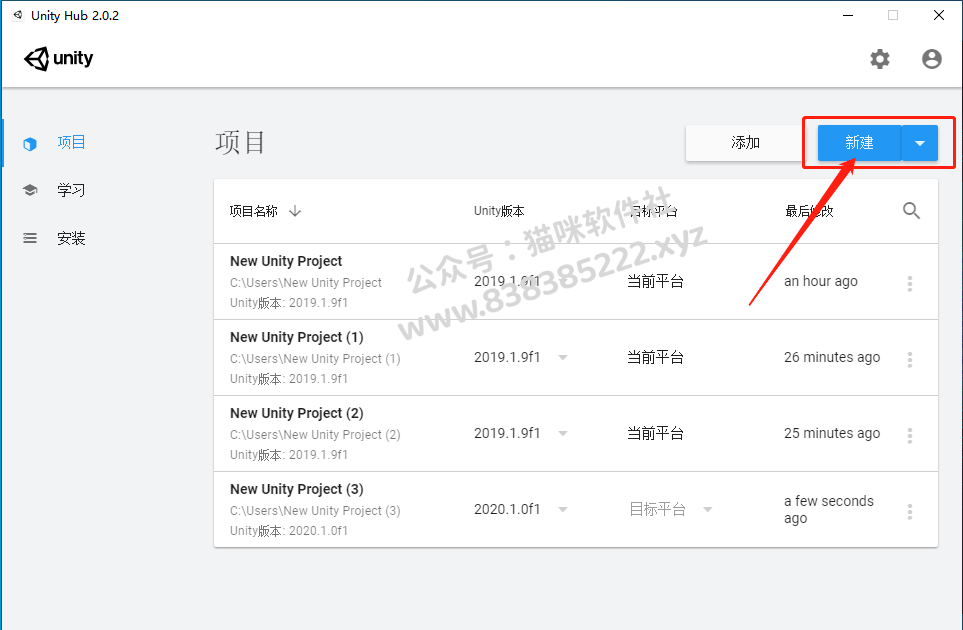This screenshot has width=963, height=630.
Task: Click the 'an hour ago' timestamp
Action: [821, 281]
